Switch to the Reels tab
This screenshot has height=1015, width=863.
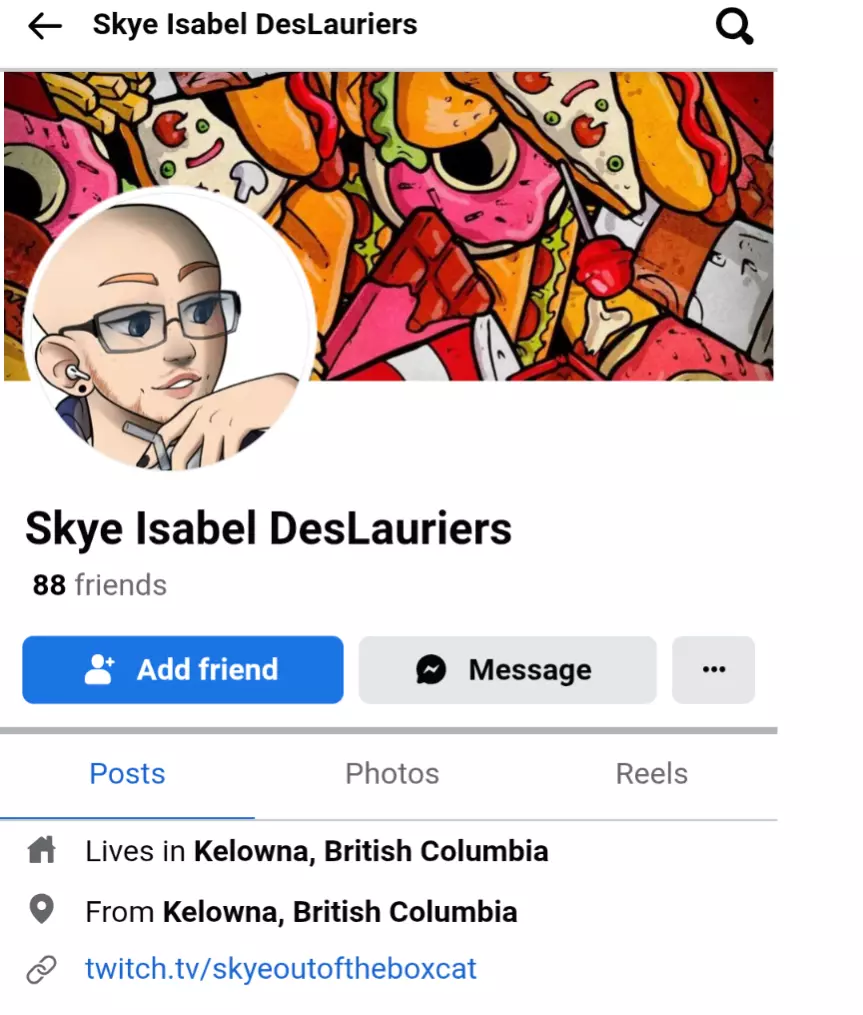[x=651, y=774]
